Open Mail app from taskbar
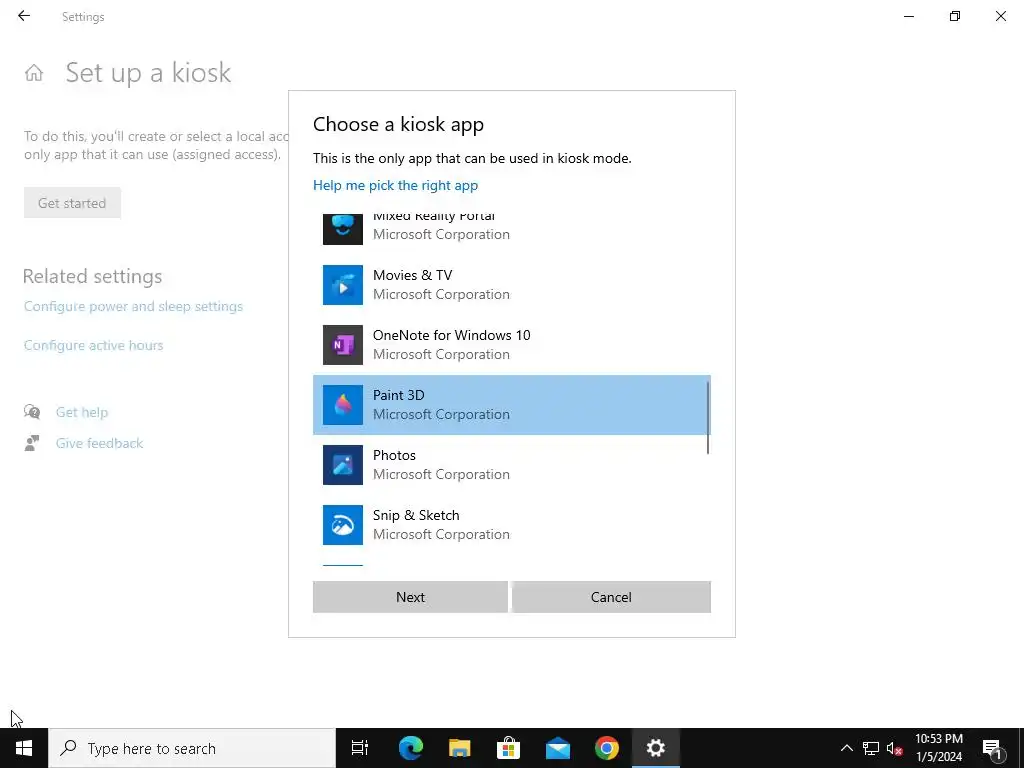Image resolution: width=1024 pixels, height=768 pixels. (558, 748)
